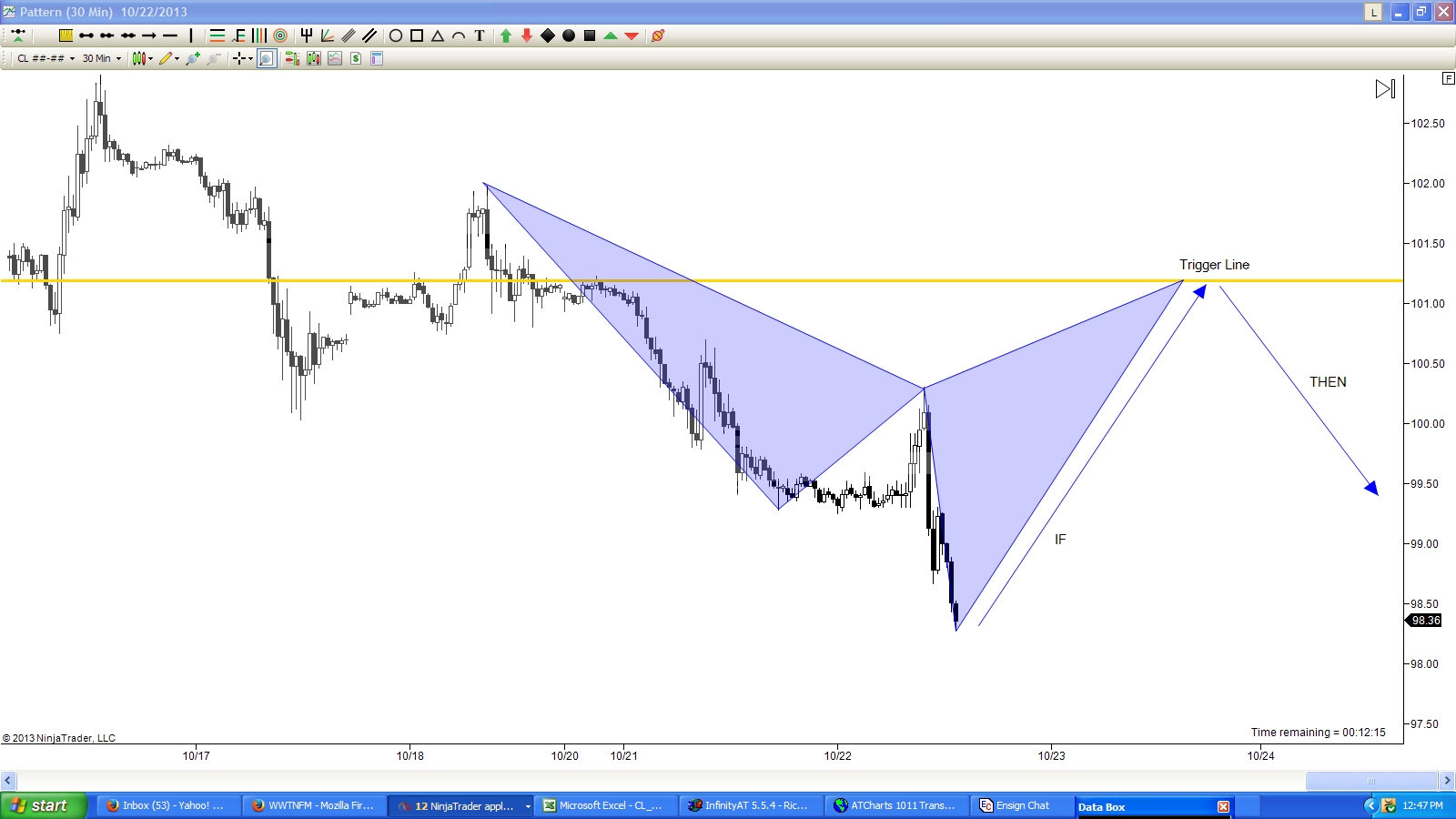The height and width of the screenshot is (819, 1456).
Task: Select the Fibonacci circle tool
Action: (280, 35)
